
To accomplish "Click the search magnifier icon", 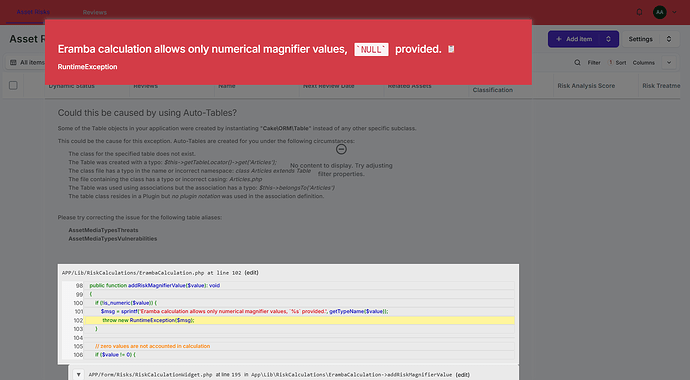I will tap(577, 63).
